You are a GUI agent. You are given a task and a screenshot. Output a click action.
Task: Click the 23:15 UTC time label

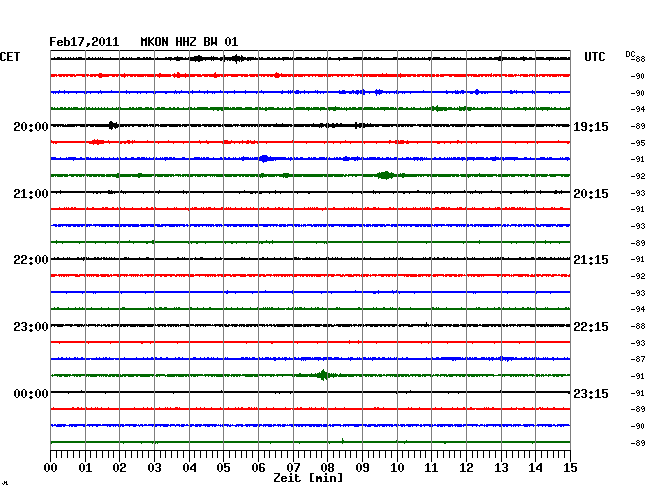591,393
